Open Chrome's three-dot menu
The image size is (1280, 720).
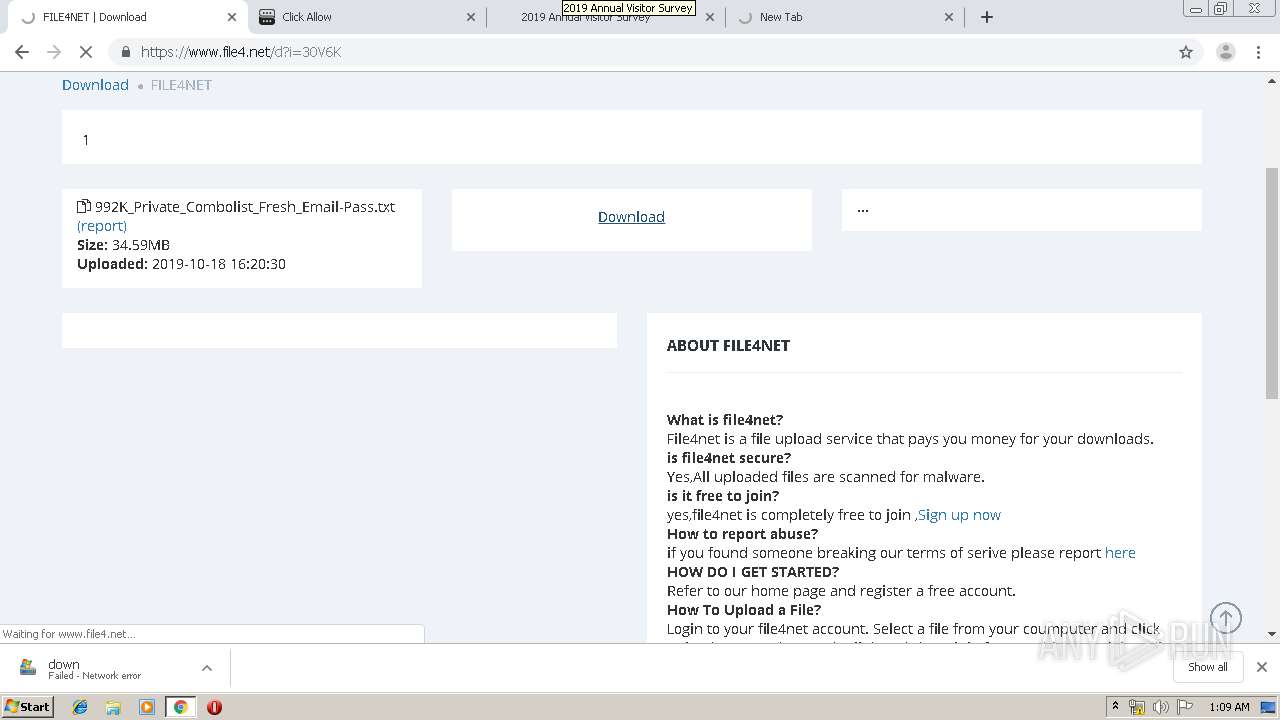tap(1258, 52)
